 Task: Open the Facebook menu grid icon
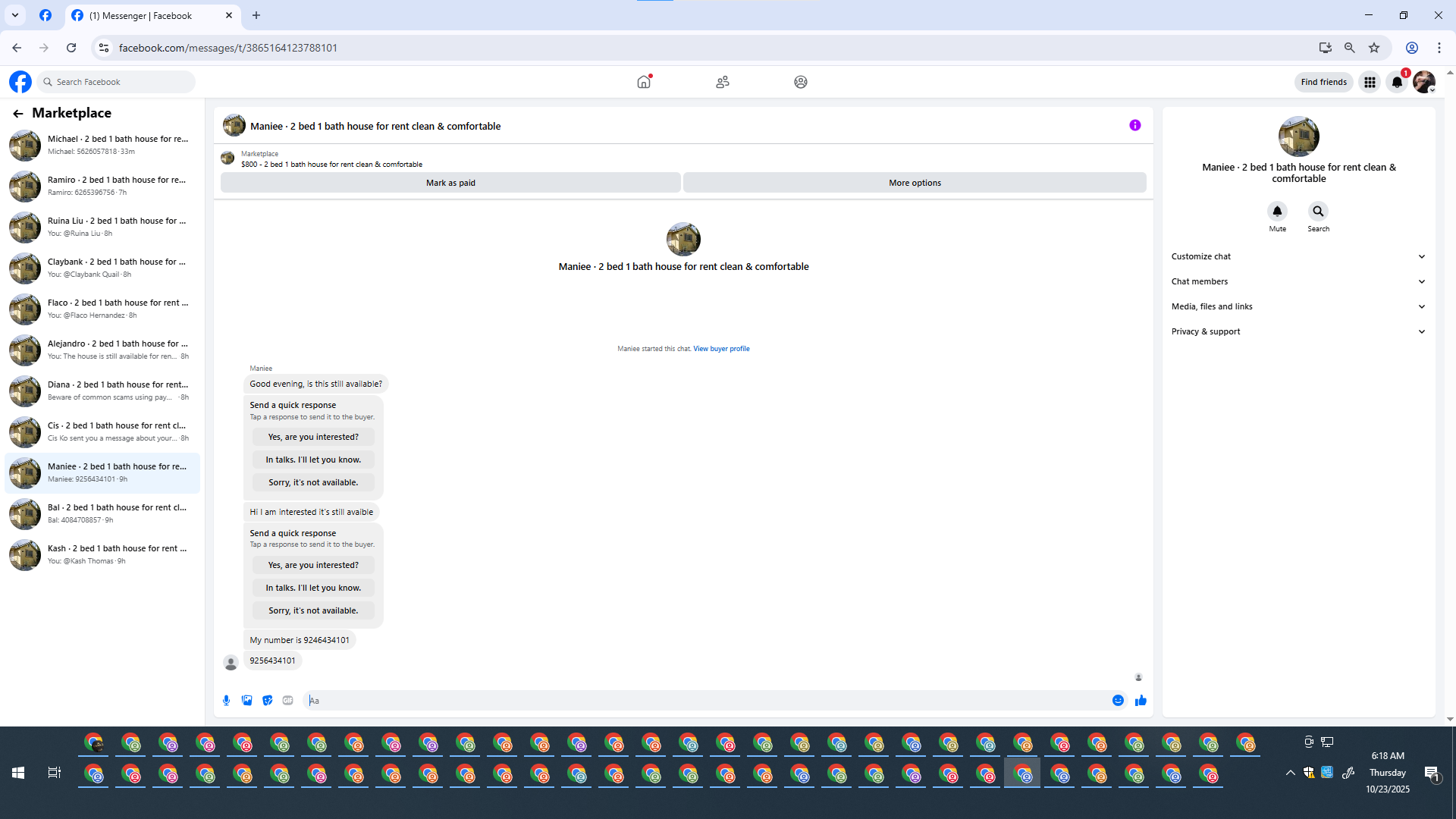(x=1370, y=82)
